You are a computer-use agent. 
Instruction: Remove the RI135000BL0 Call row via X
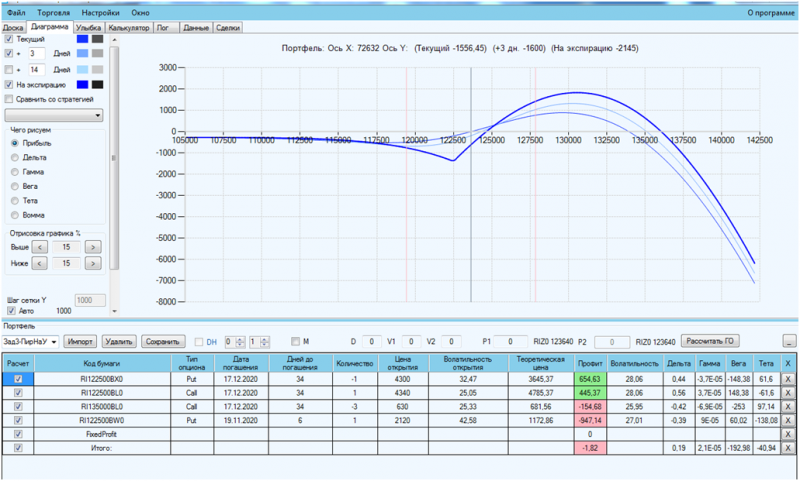pos(788,407)
